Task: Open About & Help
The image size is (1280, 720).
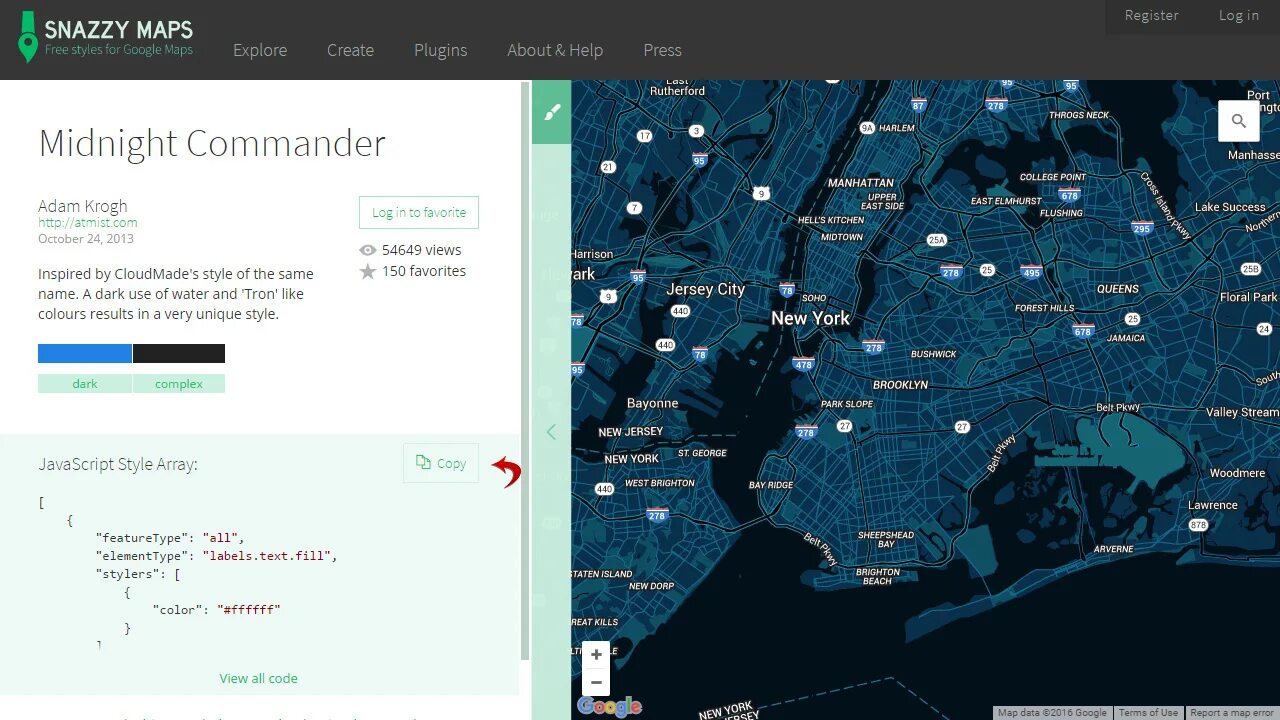Action: [x=555, y=50]
